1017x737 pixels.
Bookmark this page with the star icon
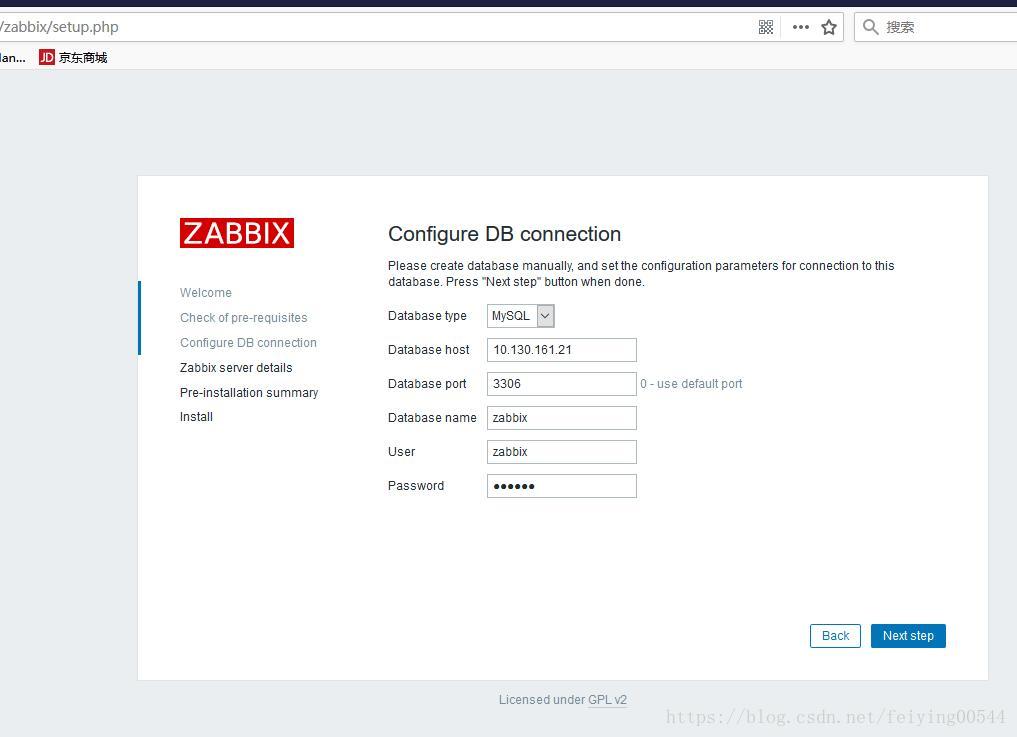(829, 27)
